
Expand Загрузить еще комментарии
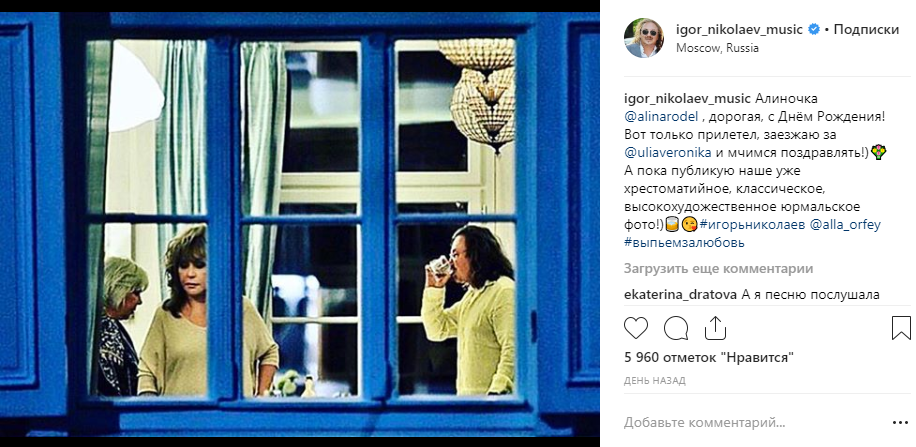pyautogui.click(x=719, y=269)
